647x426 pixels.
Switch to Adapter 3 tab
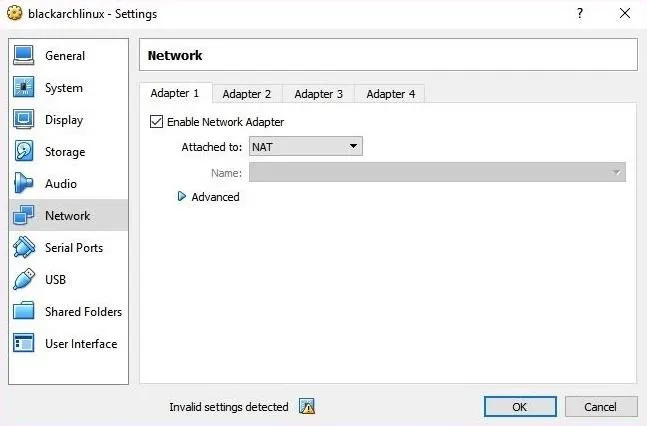point(319,94)
